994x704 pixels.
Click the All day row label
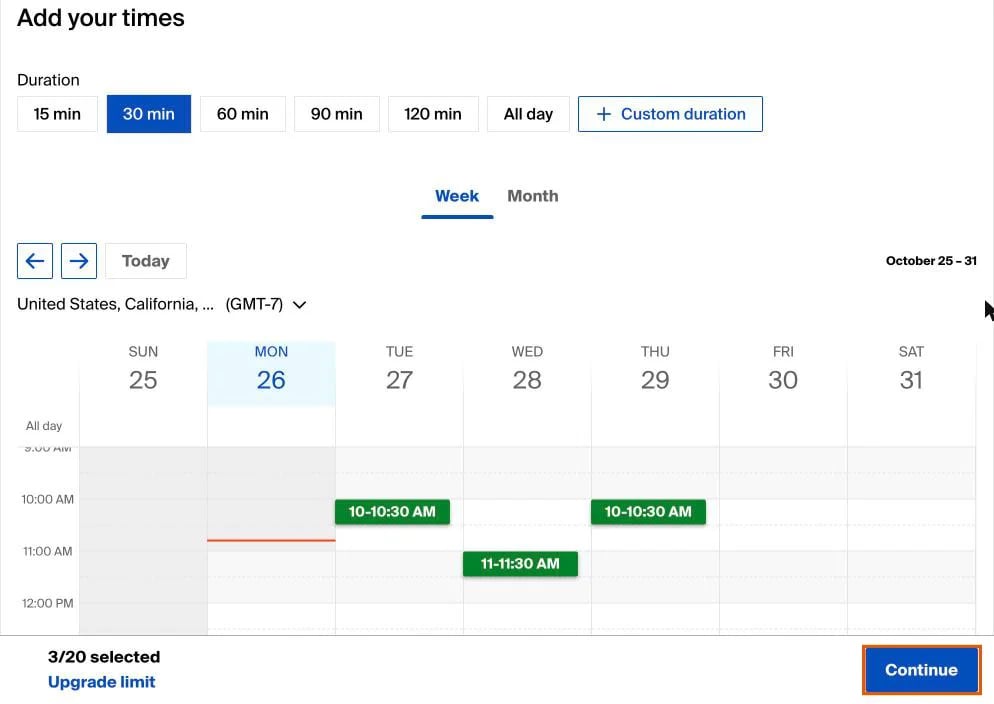(x=44, y=426)
